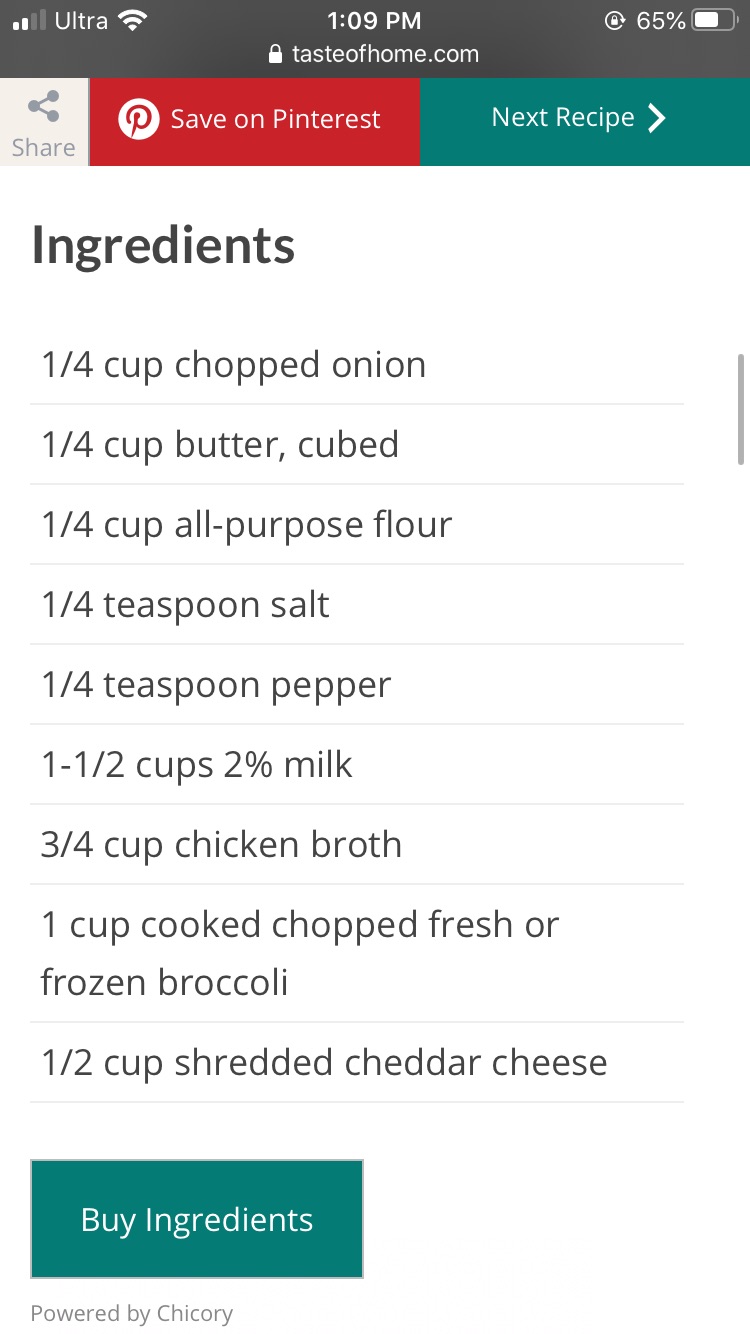Viewport: 750px width, 1334px height.
Task: Select the chopped onion ingredient row
Action: 233,365
